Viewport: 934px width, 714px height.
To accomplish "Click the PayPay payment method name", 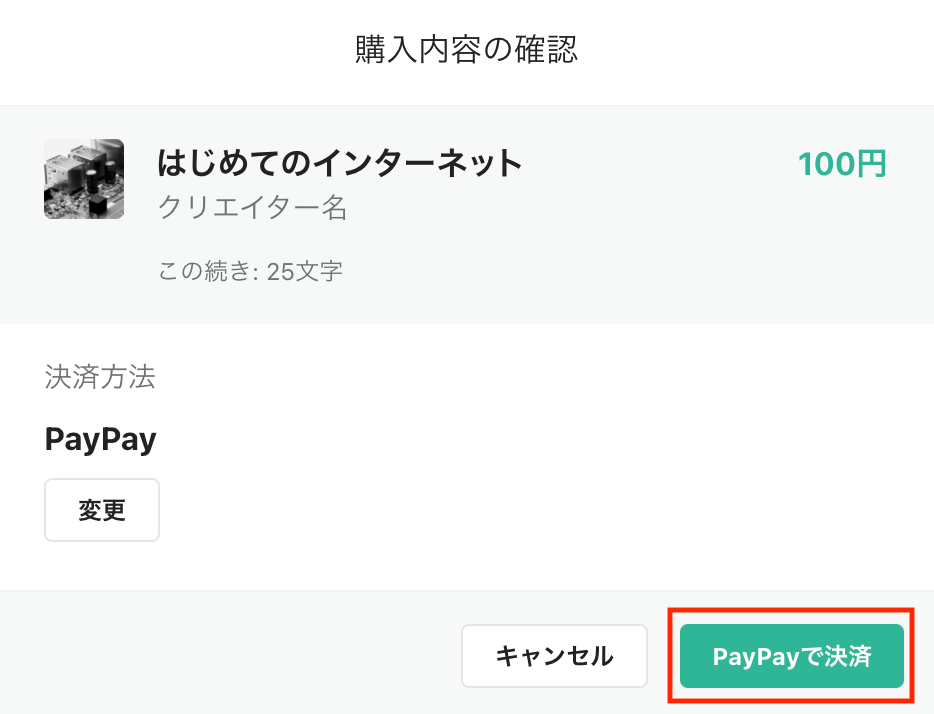I will pos(101,440).
